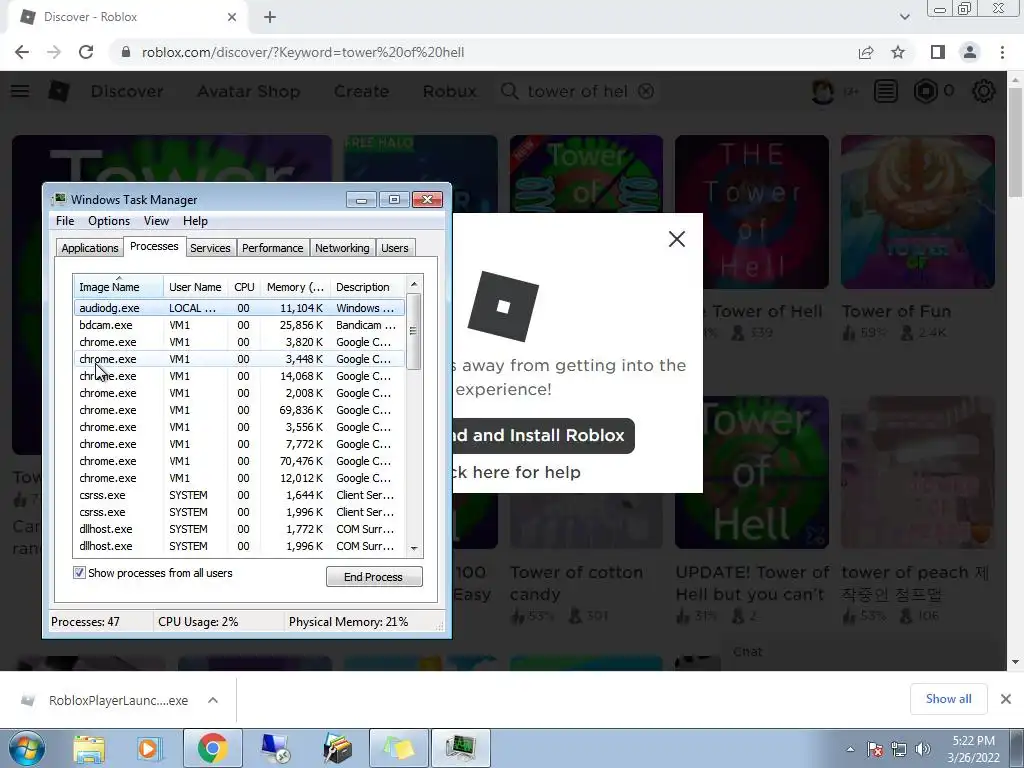Open Windows Media Player from taskbar
Image resolution: width=1024 pixels, height=768 pixels.
(149, 748)
